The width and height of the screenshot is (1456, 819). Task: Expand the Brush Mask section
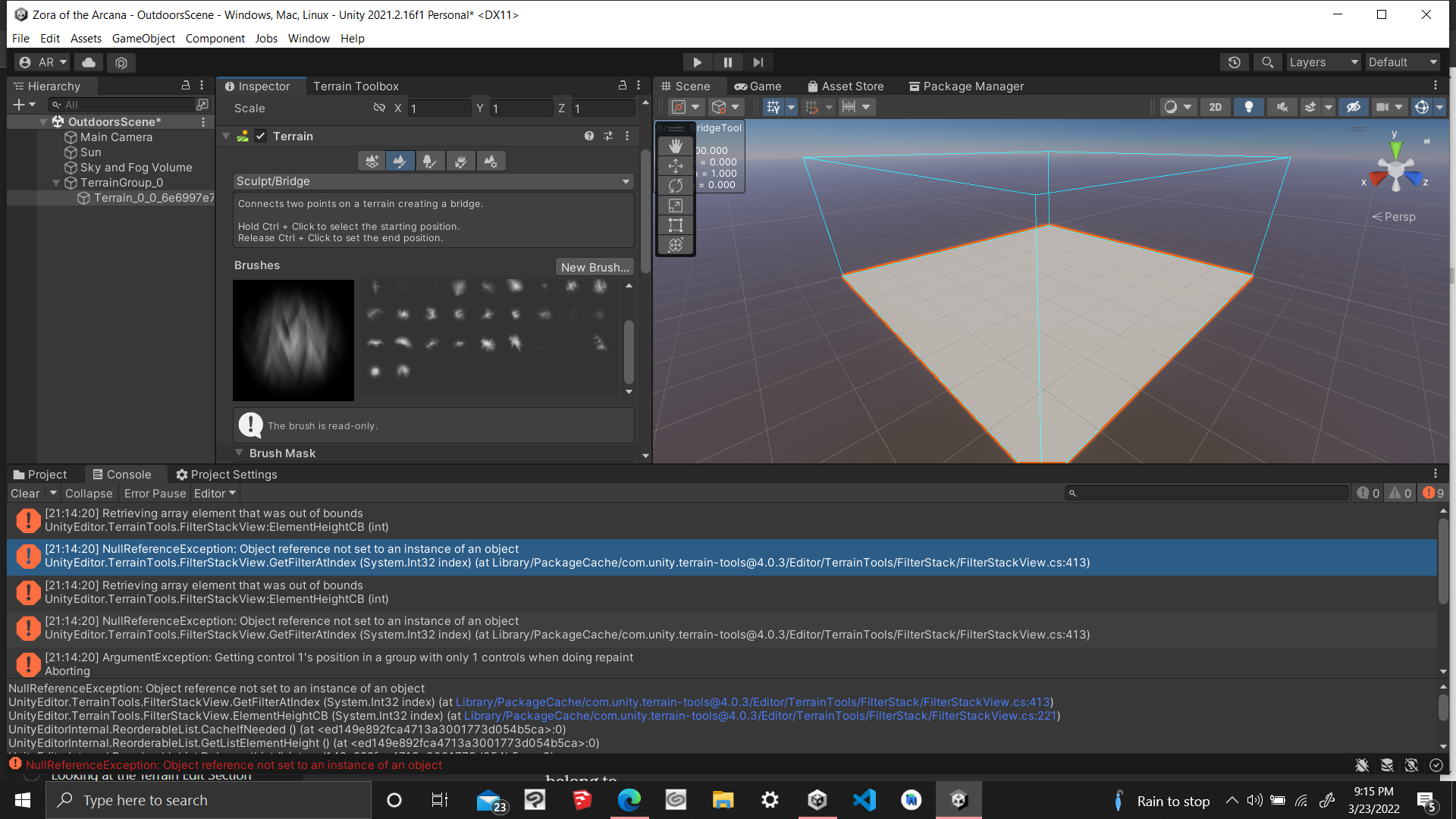(240, 453)
